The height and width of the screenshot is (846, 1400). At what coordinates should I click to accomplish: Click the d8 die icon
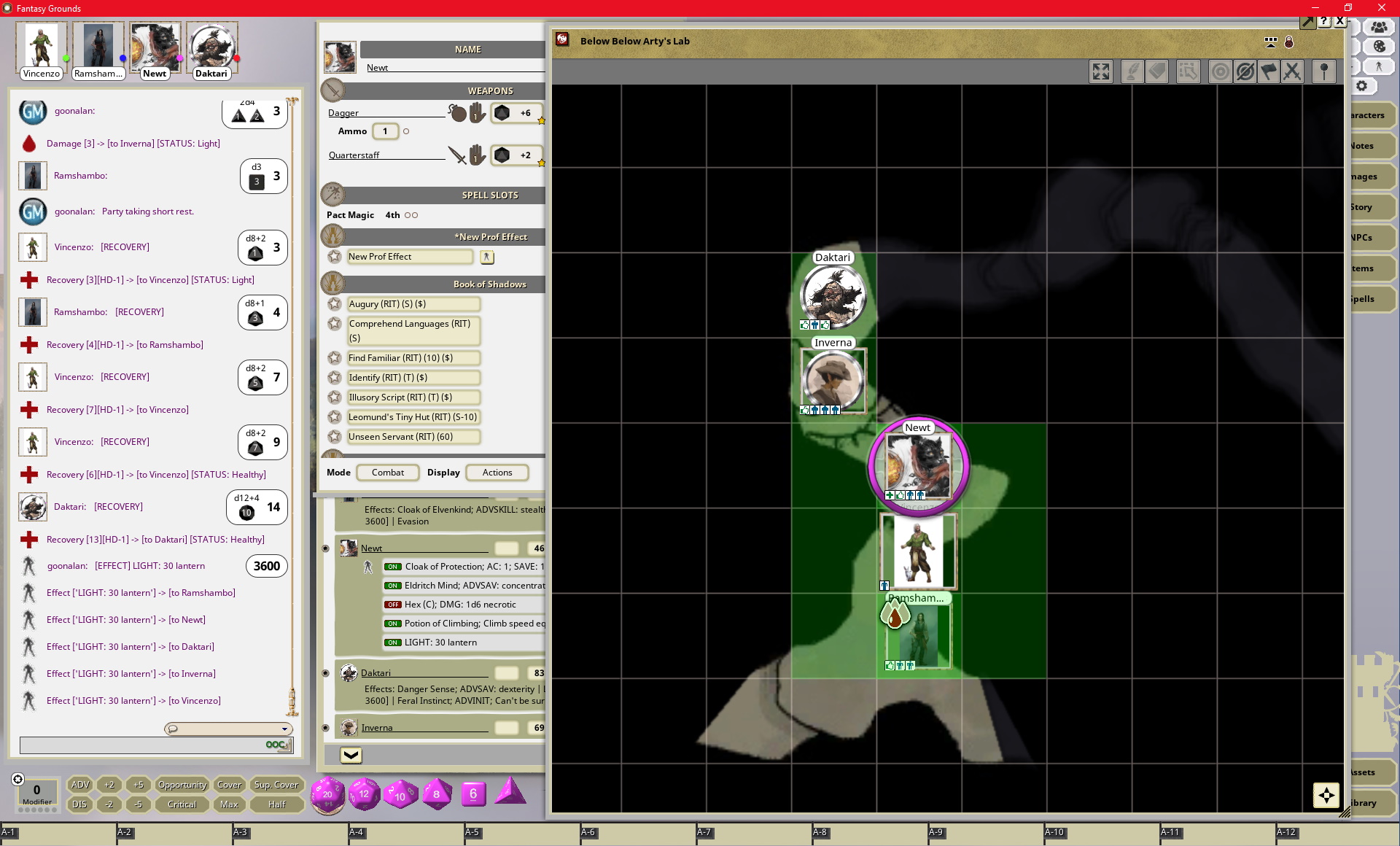click(x=436, y=793)
